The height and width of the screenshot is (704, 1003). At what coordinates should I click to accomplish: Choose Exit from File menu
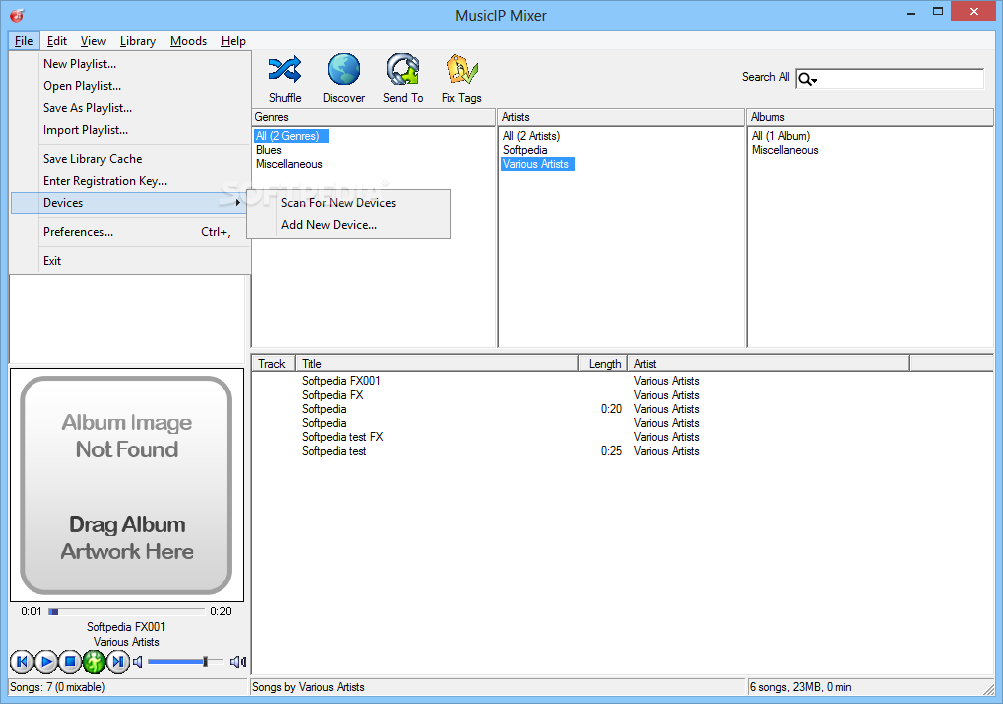[x=130, y=261]
